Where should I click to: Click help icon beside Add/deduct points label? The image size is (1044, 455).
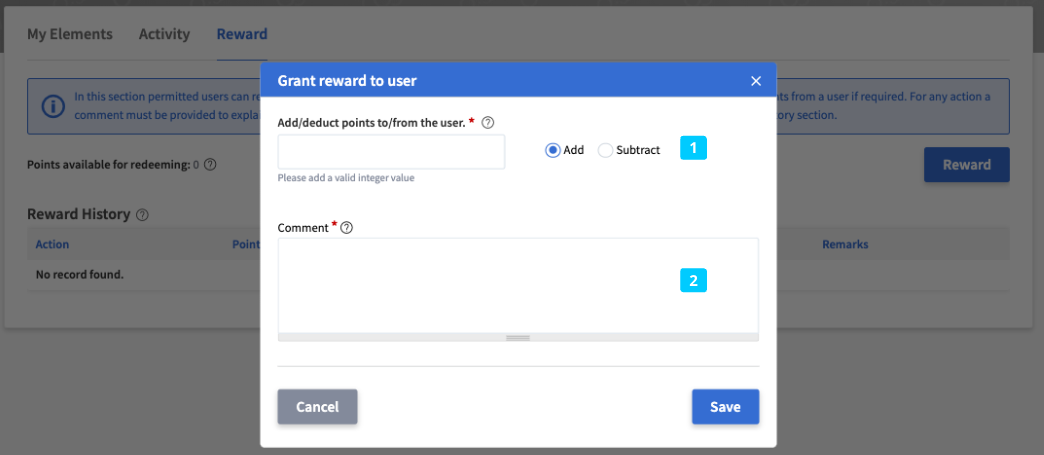[x=488, y=122]
